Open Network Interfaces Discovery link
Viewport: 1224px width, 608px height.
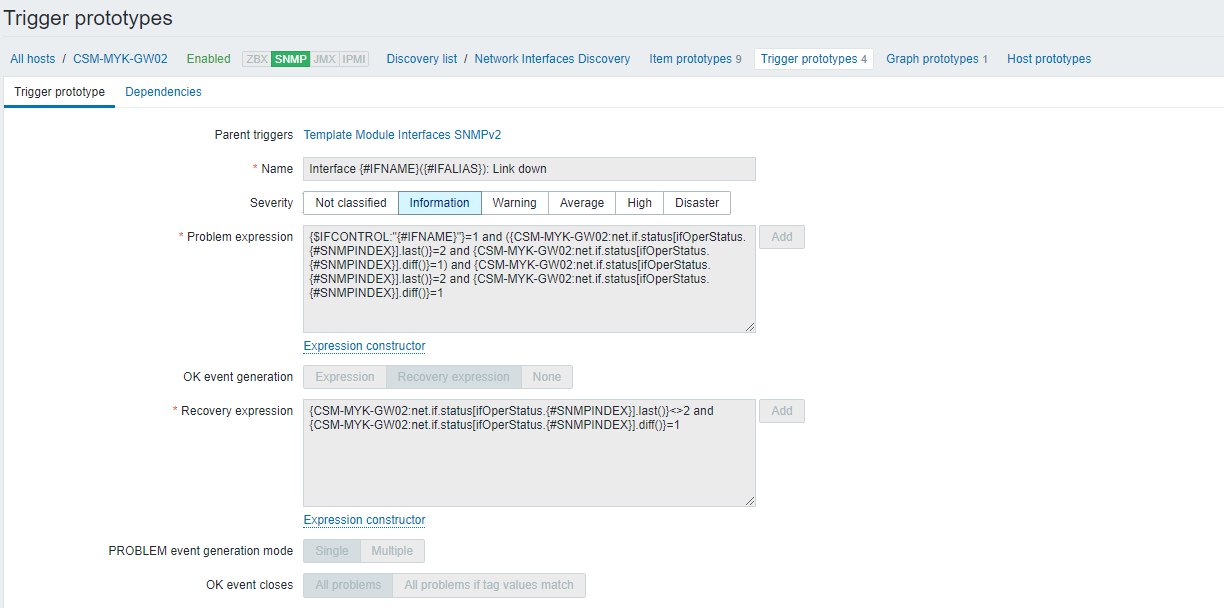[552, 59]
